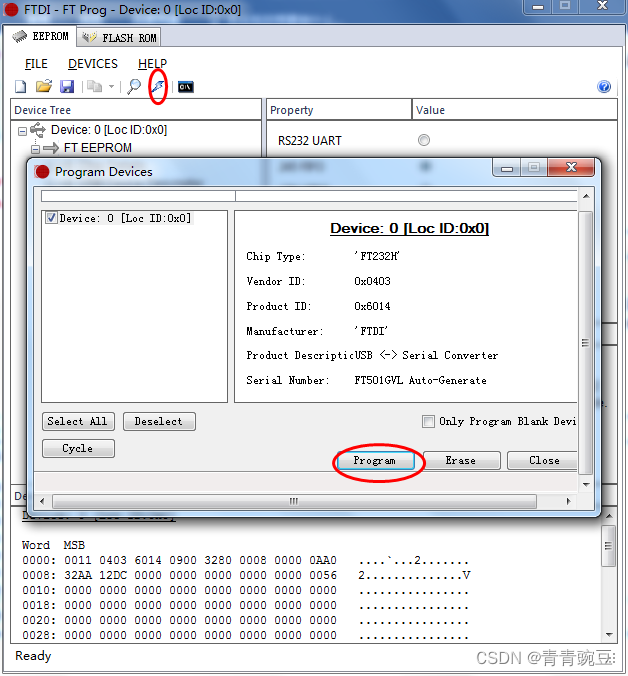Open the HELP menu
Image resolution: width=628 pixels, height=676 pixels.
click(x=152, y=64)
